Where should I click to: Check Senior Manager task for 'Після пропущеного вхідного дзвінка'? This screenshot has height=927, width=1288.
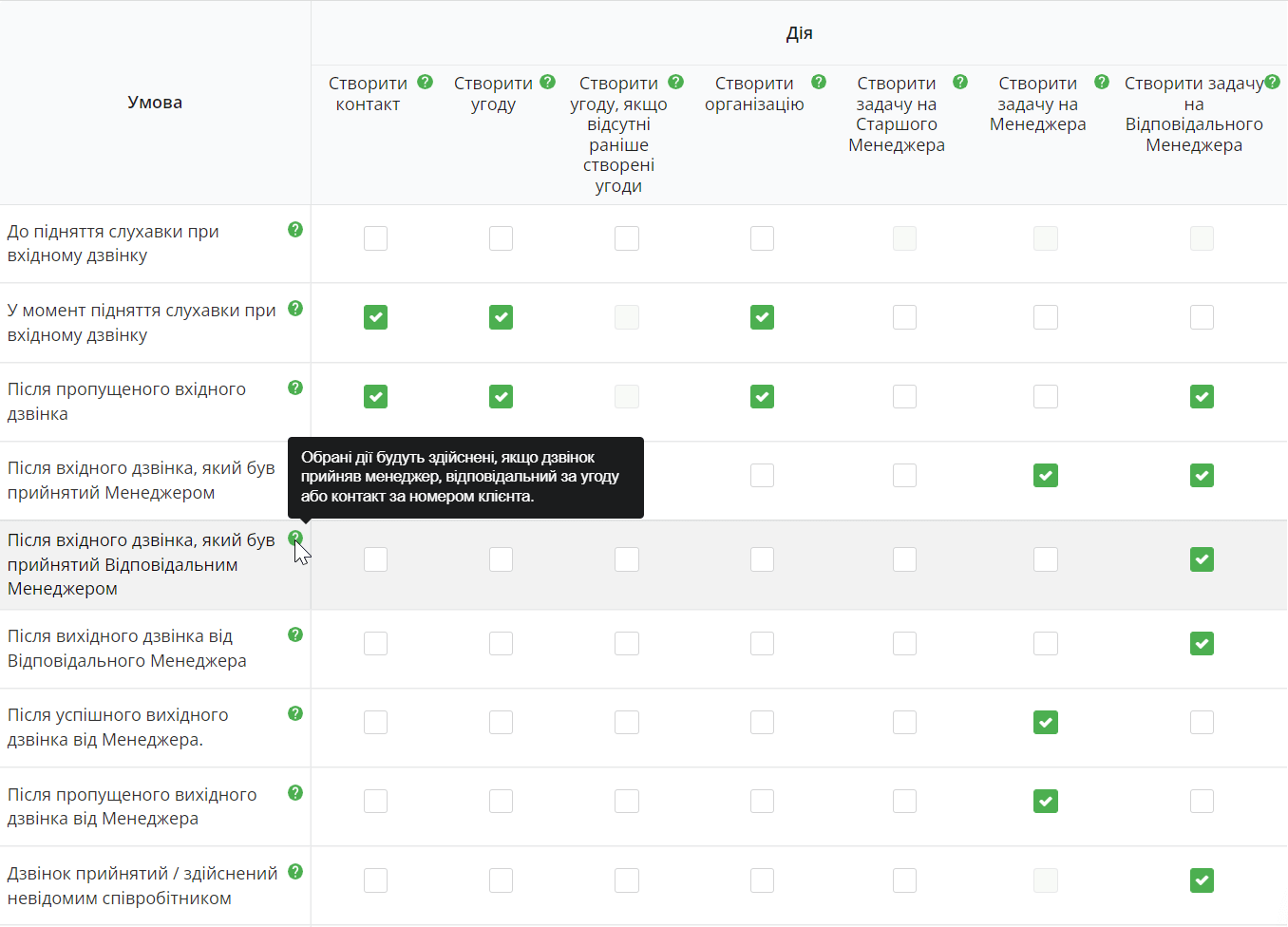[x=905, y=396]
